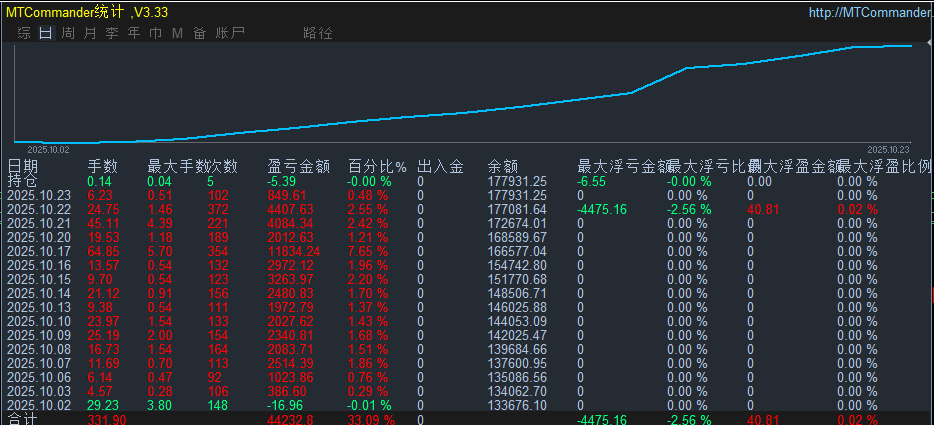Select the 2025.10.22 date row
Image resolution: width=934 pixels, height=425 pixels.
click(x=39, y=210)
